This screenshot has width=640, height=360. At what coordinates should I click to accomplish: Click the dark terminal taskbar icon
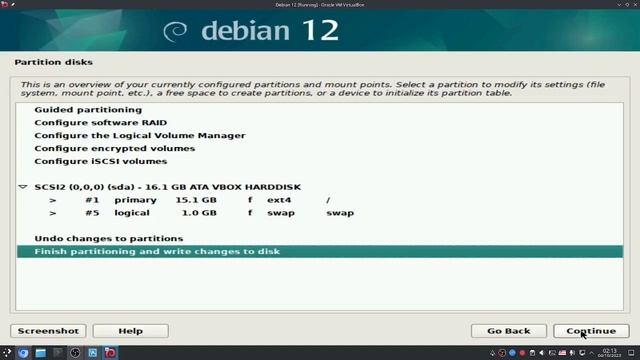click(58, 353)
